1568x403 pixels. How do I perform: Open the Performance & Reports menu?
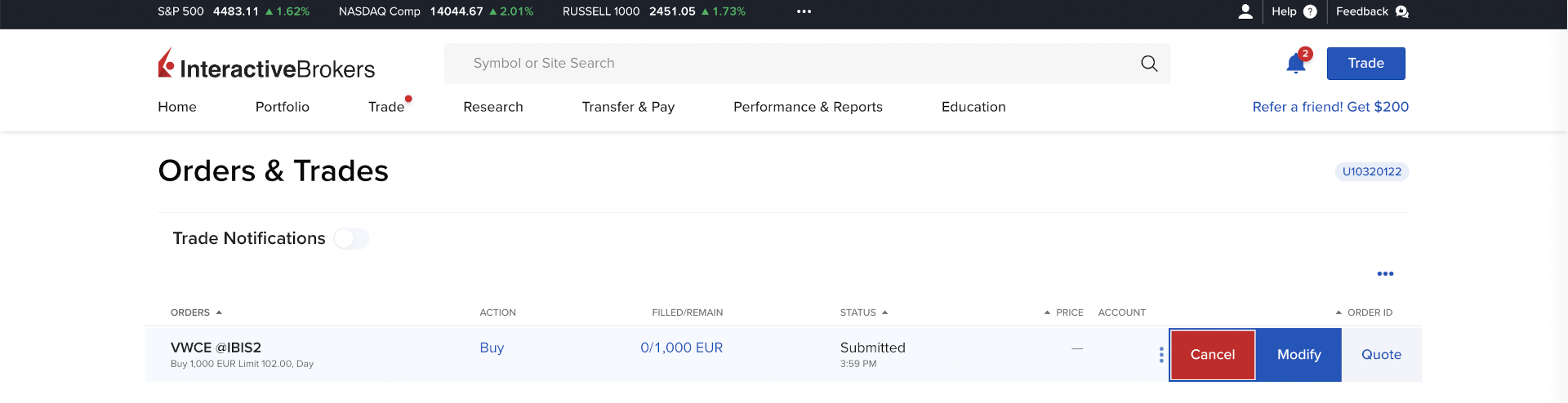point(808,107)
